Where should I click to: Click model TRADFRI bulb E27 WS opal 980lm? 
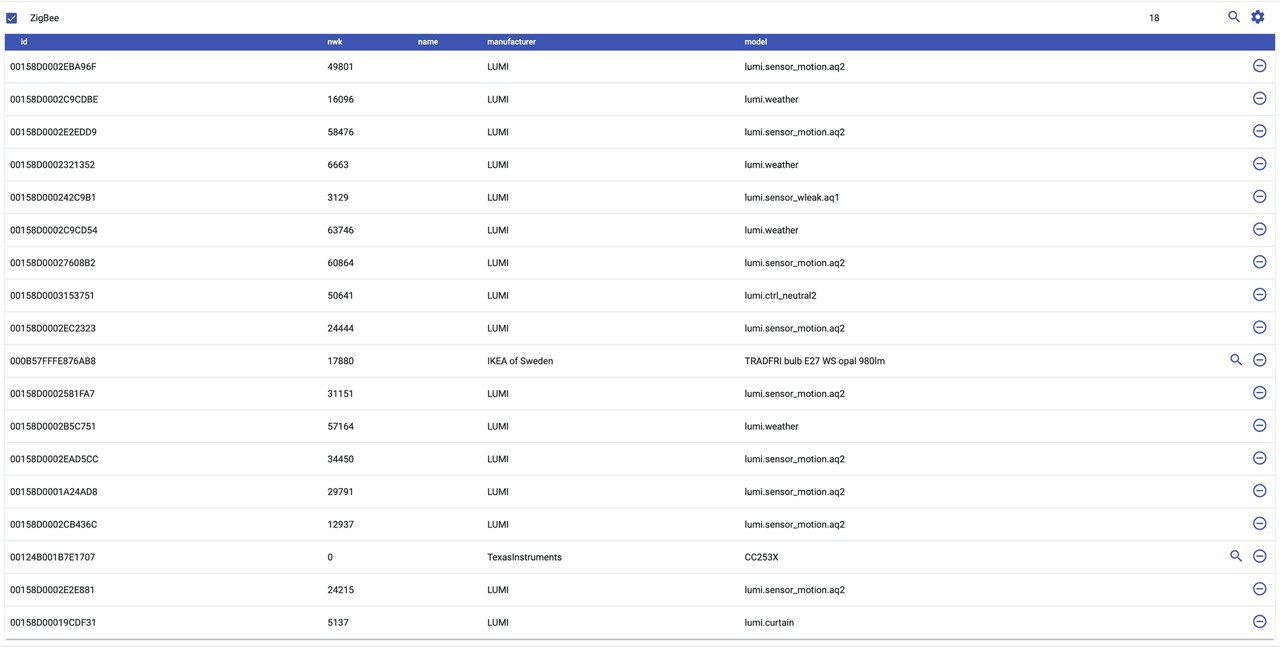(x=814, y=361)
